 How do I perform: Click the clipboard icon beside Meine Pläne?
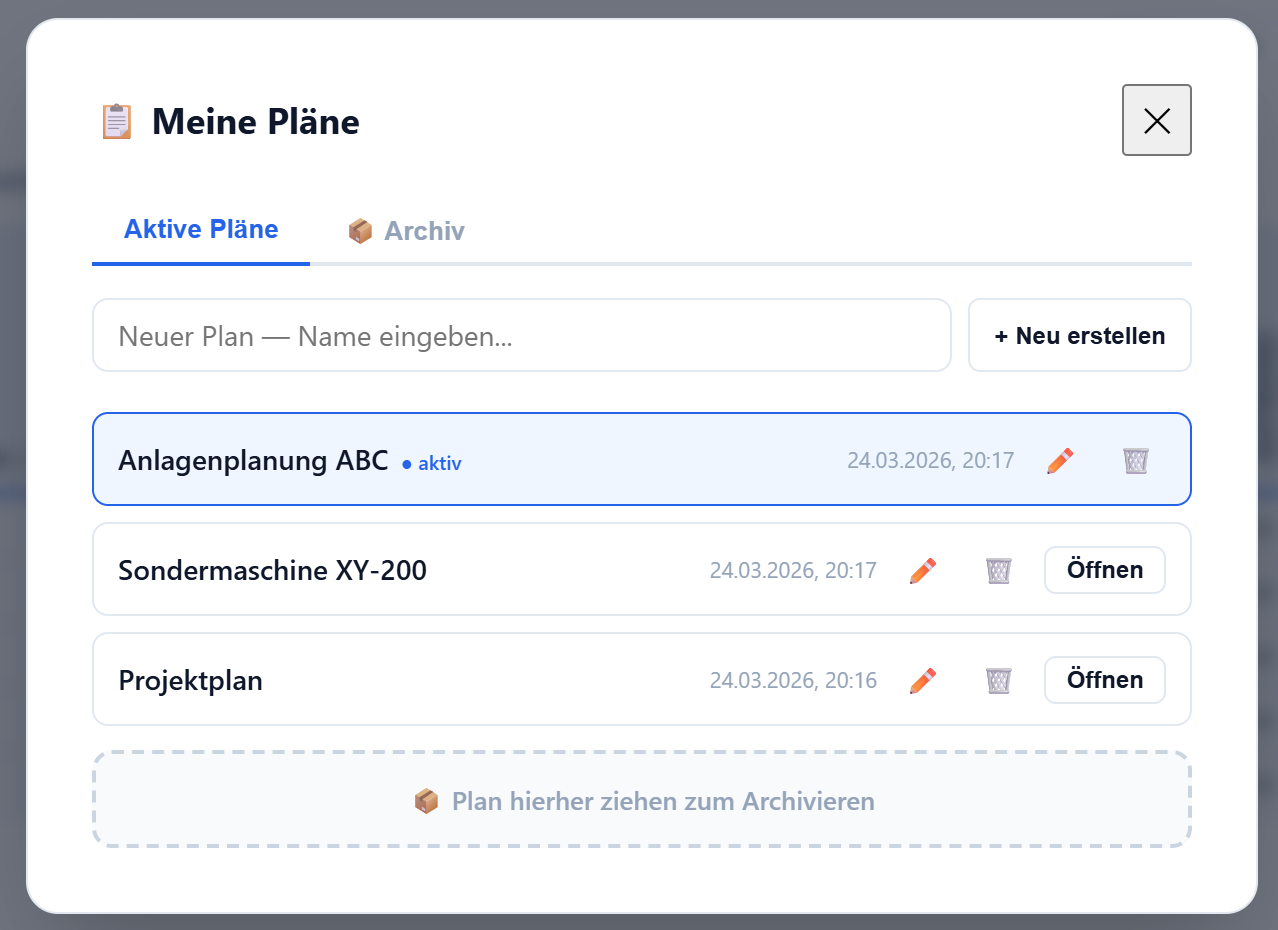pyautogui.click(x=116, y=121)
